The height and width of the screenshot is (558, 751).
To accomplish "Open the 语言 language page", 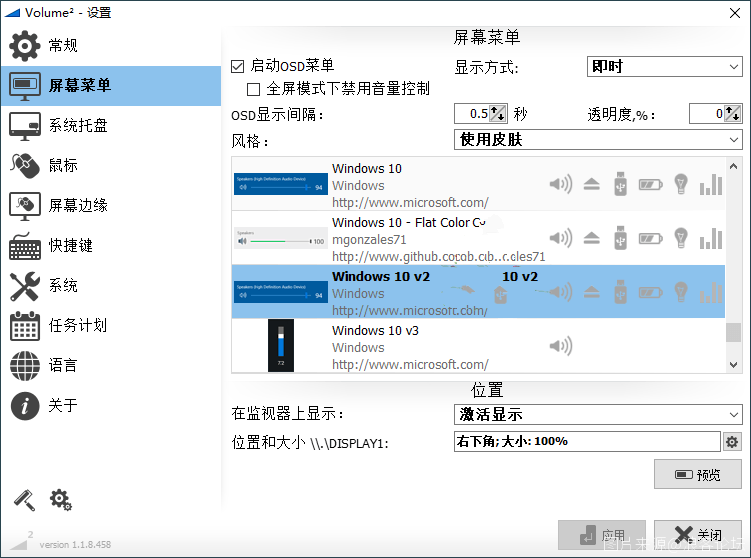I will 111,365.
